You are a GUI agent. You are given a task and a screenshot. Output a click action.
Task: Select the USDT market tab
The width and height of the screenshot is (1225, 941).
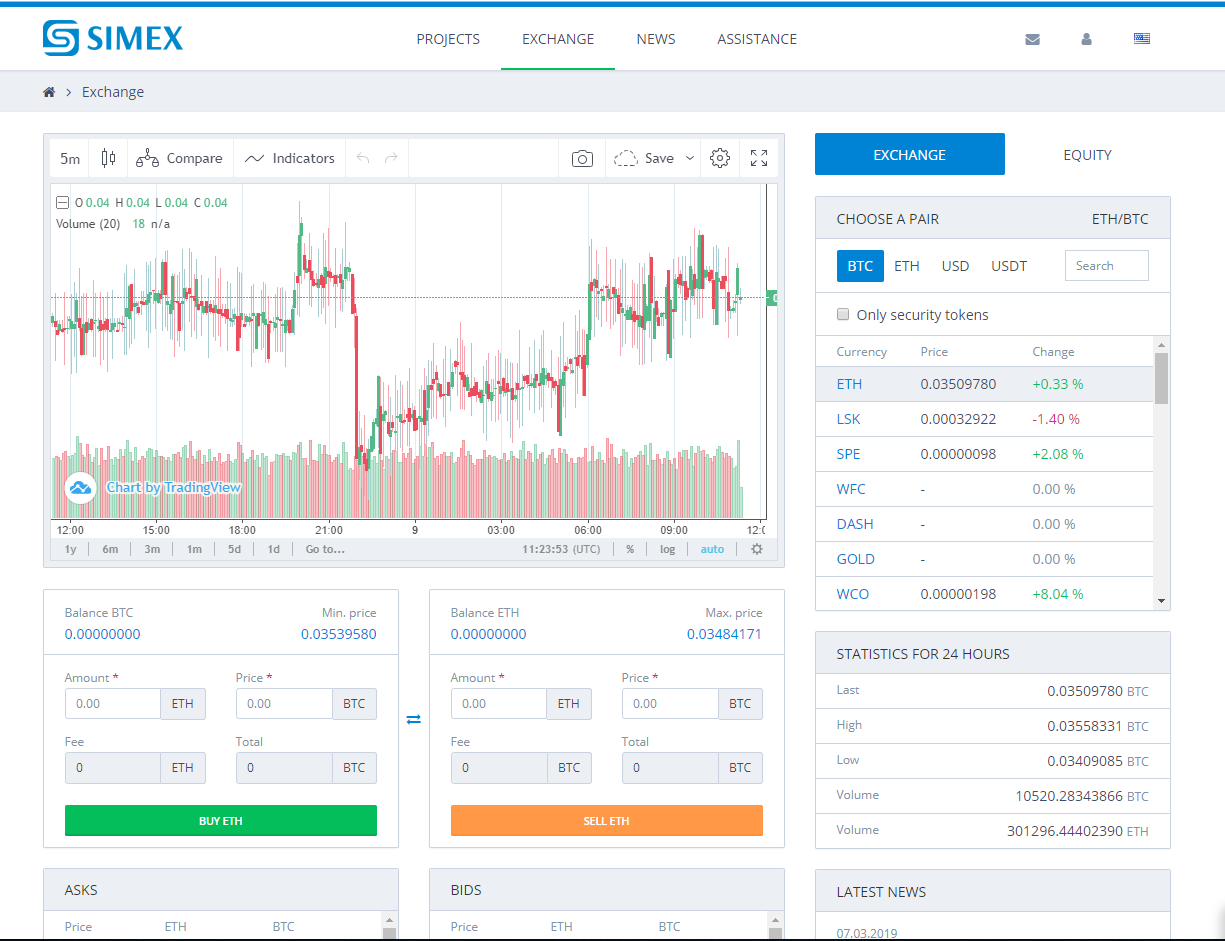pyautogui.click(x=1009, y=266)
